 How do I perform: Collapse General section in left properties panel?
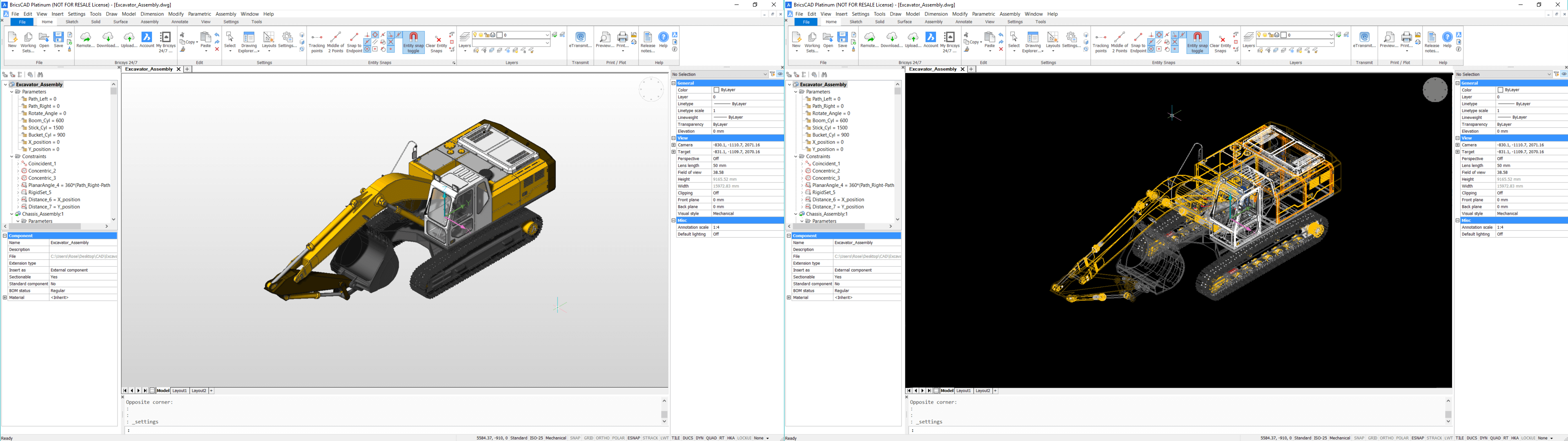click(674, 83)
